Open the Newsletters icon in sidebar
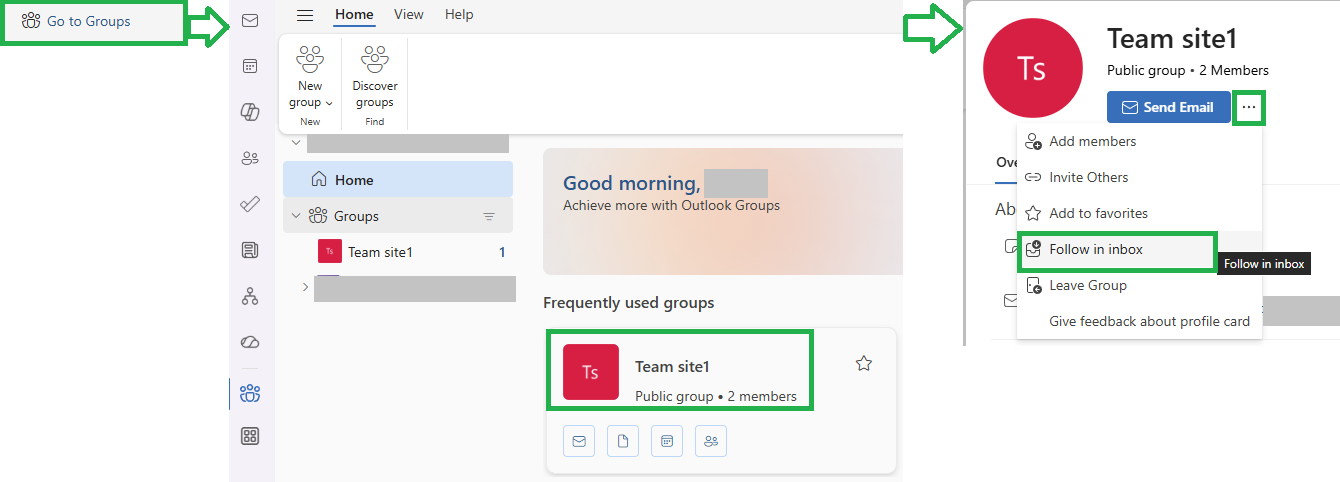Image resolution: width=1340 pixels, height=482 pixels. pyautogui.click(x=250, y=250)
